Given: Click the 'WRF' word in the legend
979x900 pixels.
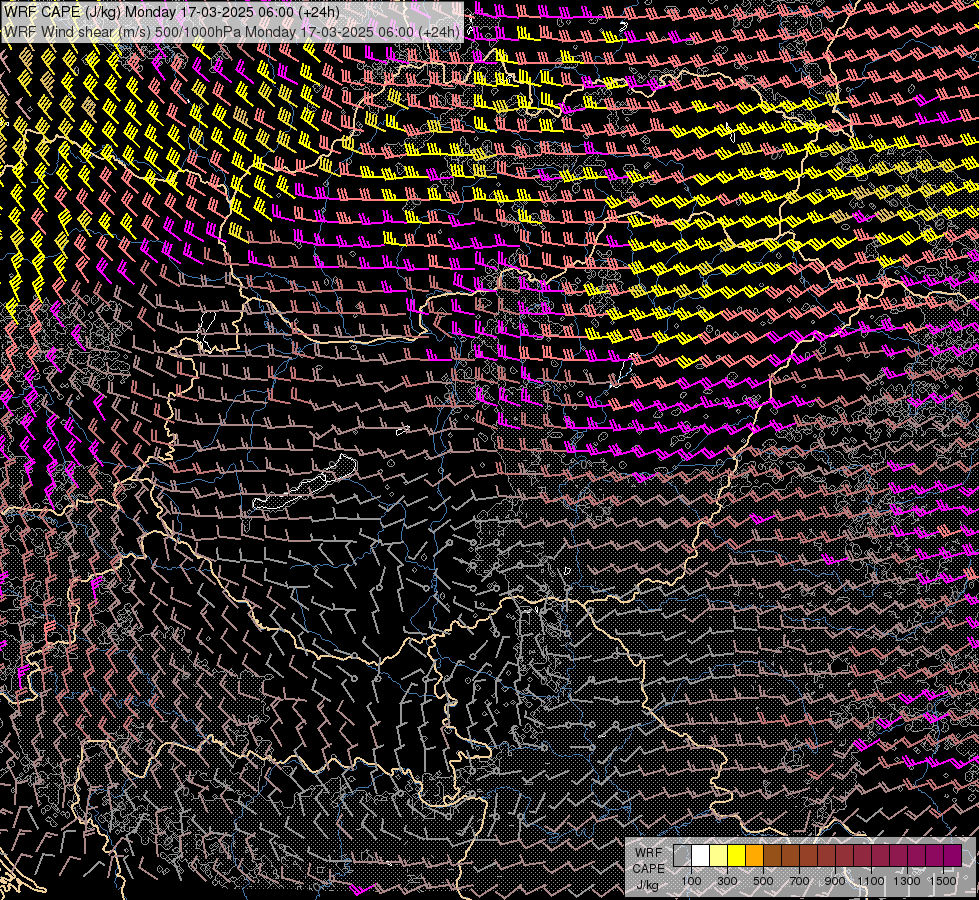Looking at the screenshot, I should click(649, 853).
